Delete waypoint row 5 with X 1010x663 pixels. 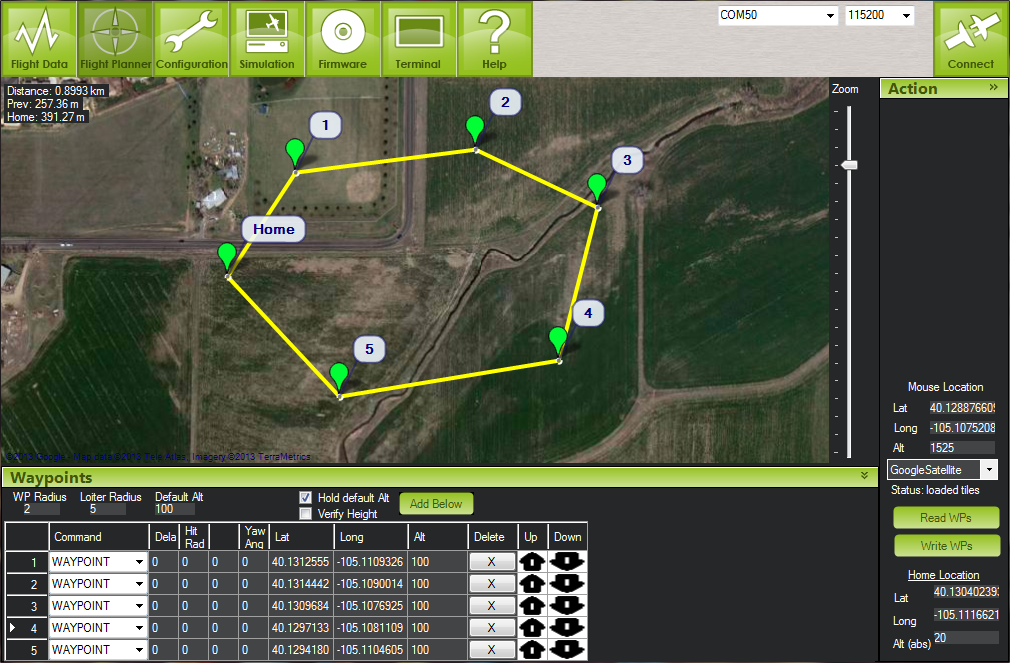[492, 649]
